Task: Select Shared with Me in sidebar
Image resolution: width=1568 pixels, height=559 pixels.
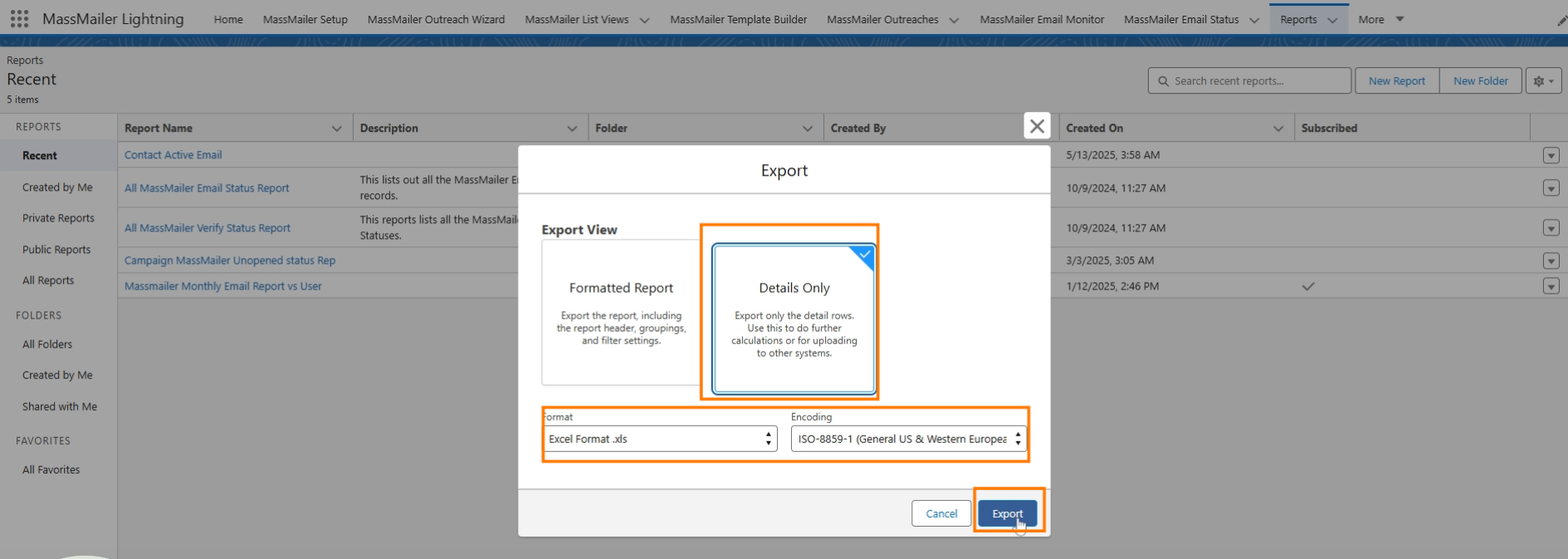Action: (x=60, y=406)
